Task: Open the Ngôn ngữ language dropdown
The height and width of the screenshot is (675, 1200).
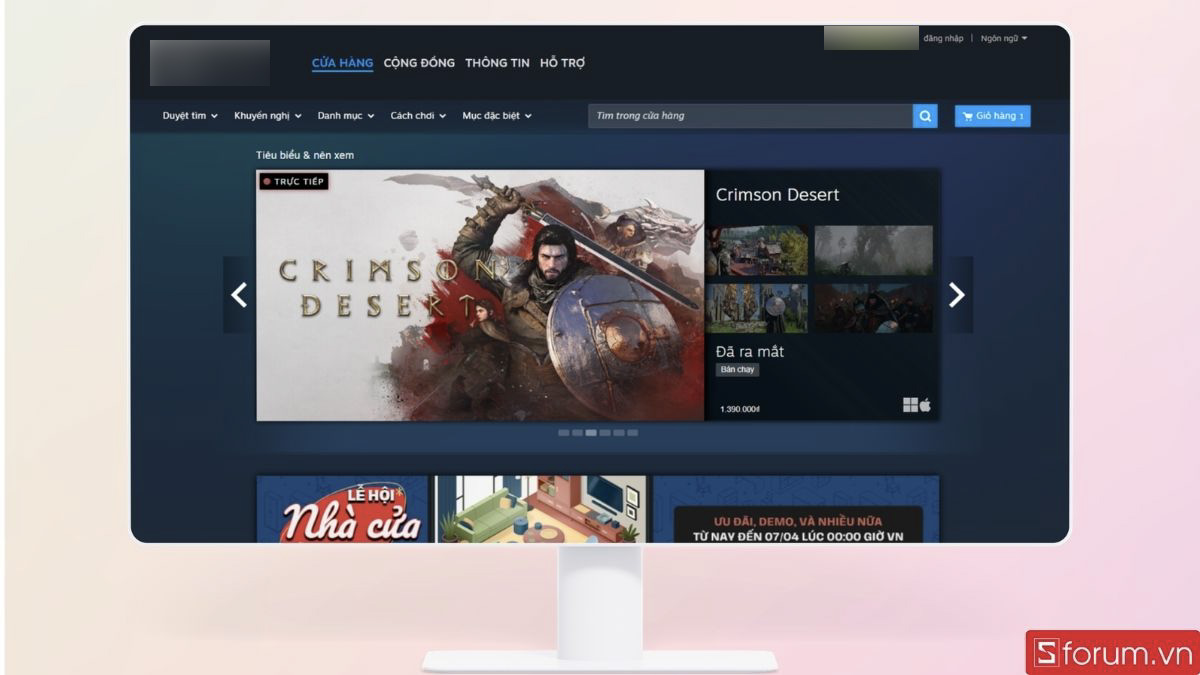Action: coord(1004,38)
